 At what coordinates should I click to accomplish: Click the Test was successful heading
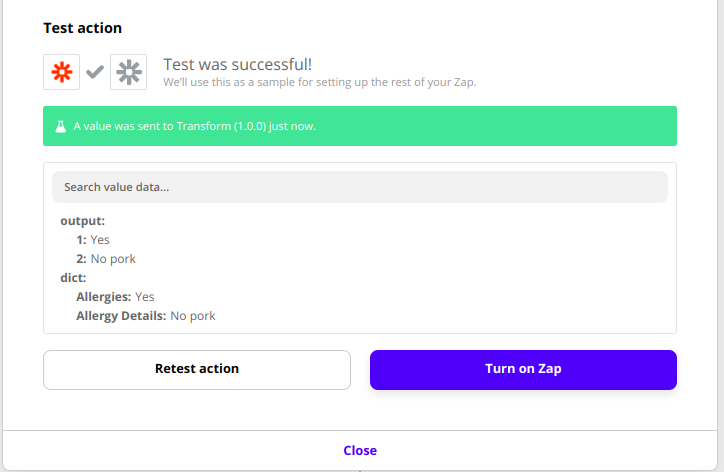point(237,65)
